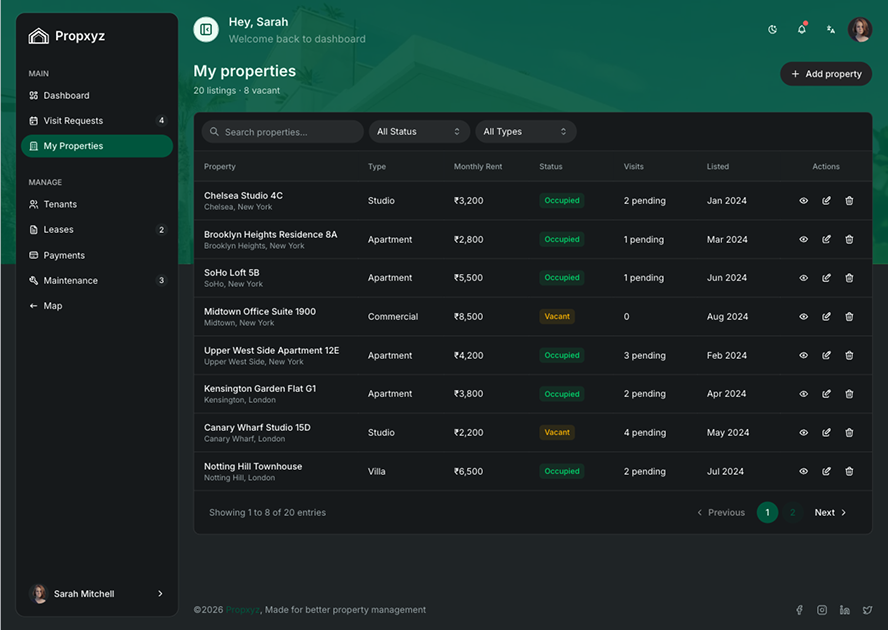The height and width of the screenshot is (630, 888).
Task: Open the All Status filter dropdown
Action: pyautogui.click(x=419, y=131)
